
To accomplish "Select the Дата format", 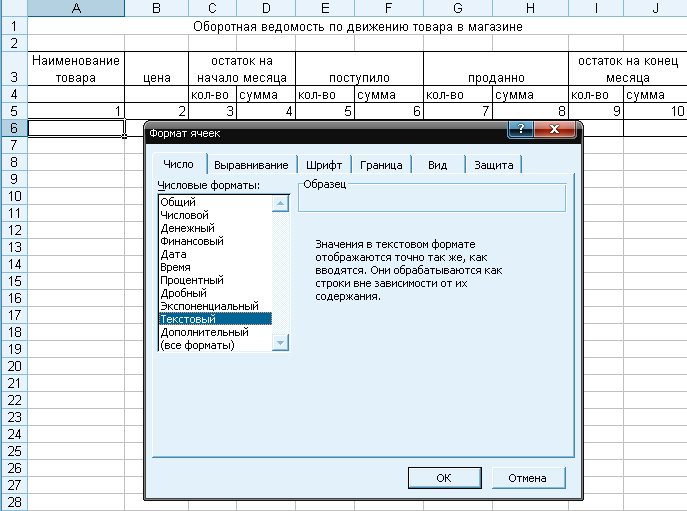I will click(215, 254).
